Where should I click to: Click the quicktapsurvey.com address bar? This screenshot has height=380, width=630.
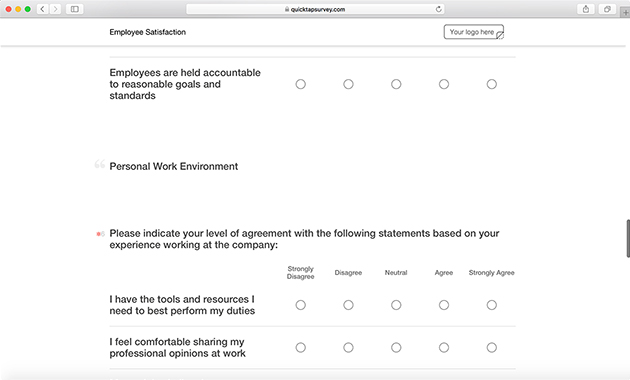click(315, 9)
